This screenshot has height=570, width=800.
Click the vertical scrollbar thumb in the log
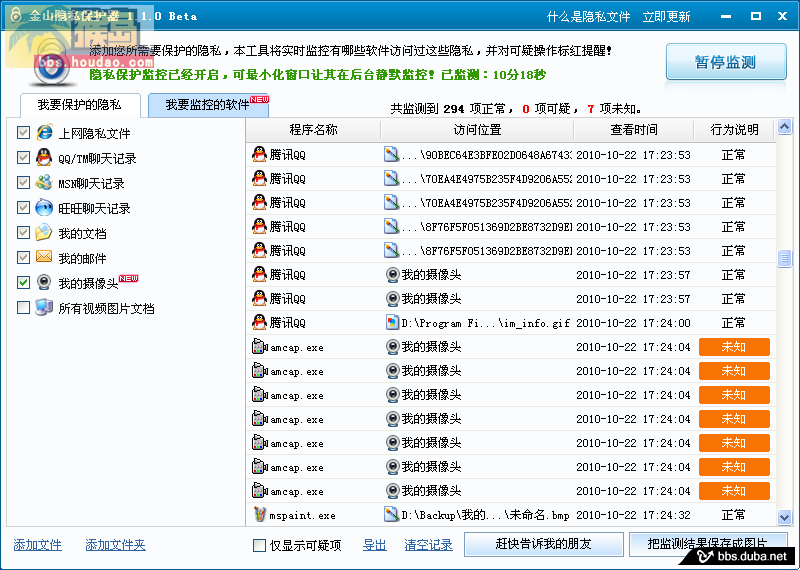[784, 258]
